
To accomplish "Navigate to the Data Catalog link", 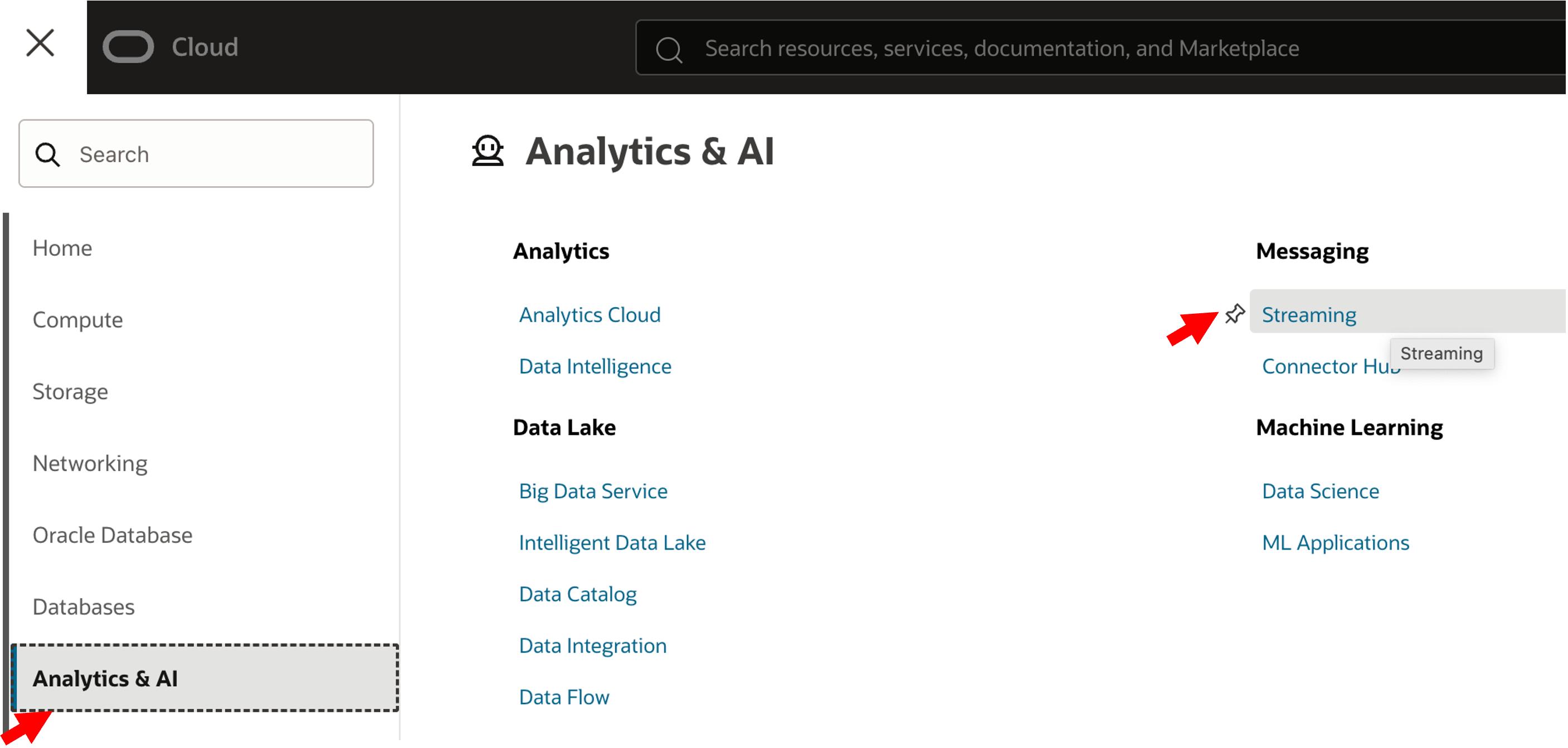I will point(578,594).
